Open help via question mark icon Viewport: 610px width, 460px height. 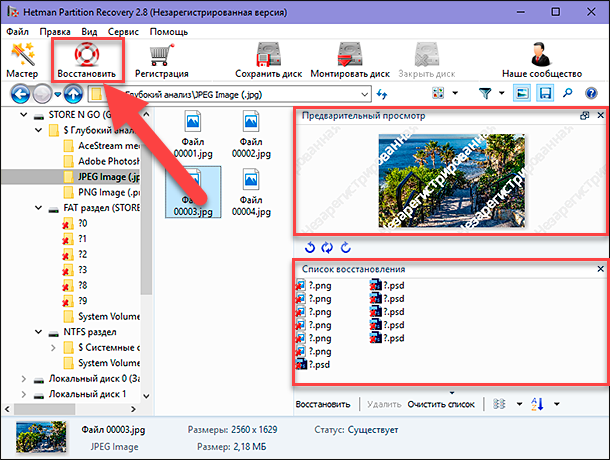tap(591, 93)
